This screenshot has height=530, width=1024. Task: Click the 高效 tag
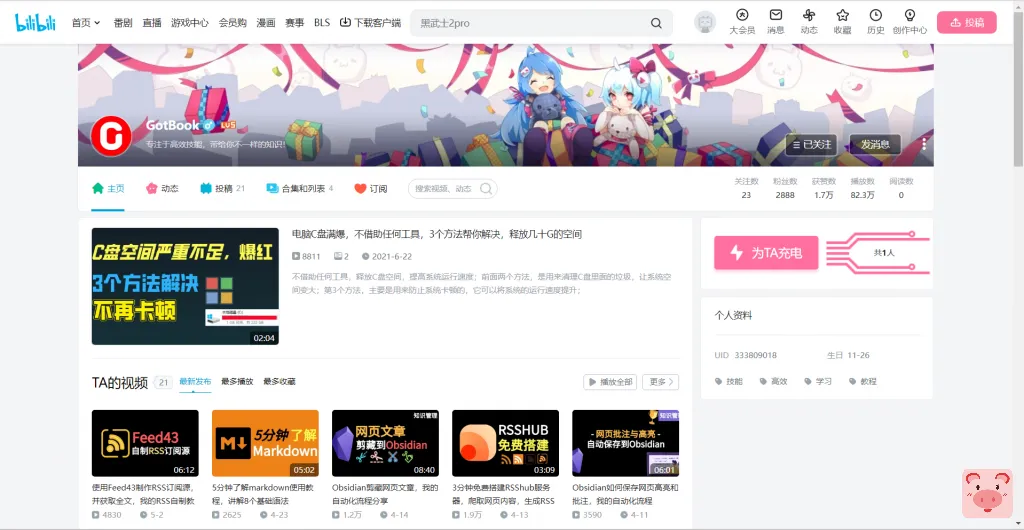(x=773, y=381)
